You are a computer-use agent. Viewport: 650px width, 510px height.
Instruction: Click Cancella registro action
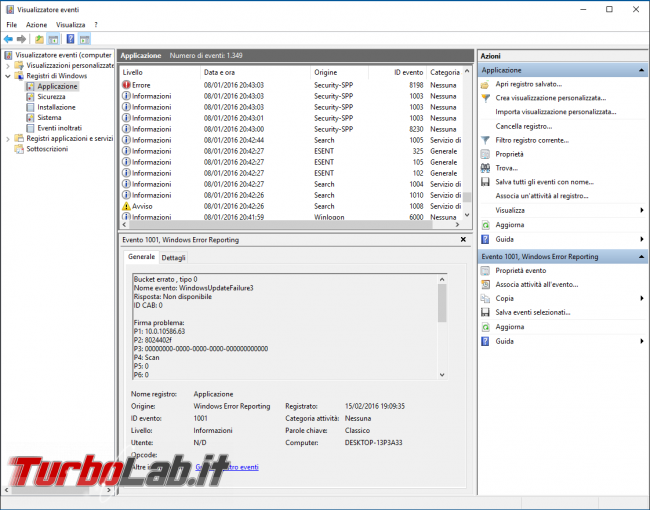[x=524, y=126]
